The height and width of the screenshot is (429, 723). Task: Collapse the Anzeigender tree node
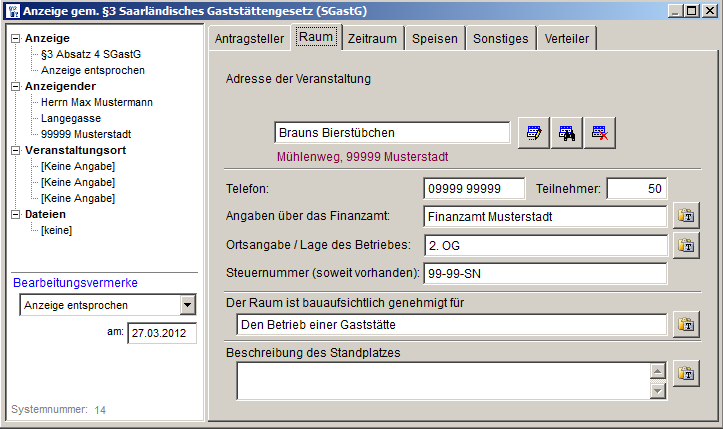[x=15, y=86]
